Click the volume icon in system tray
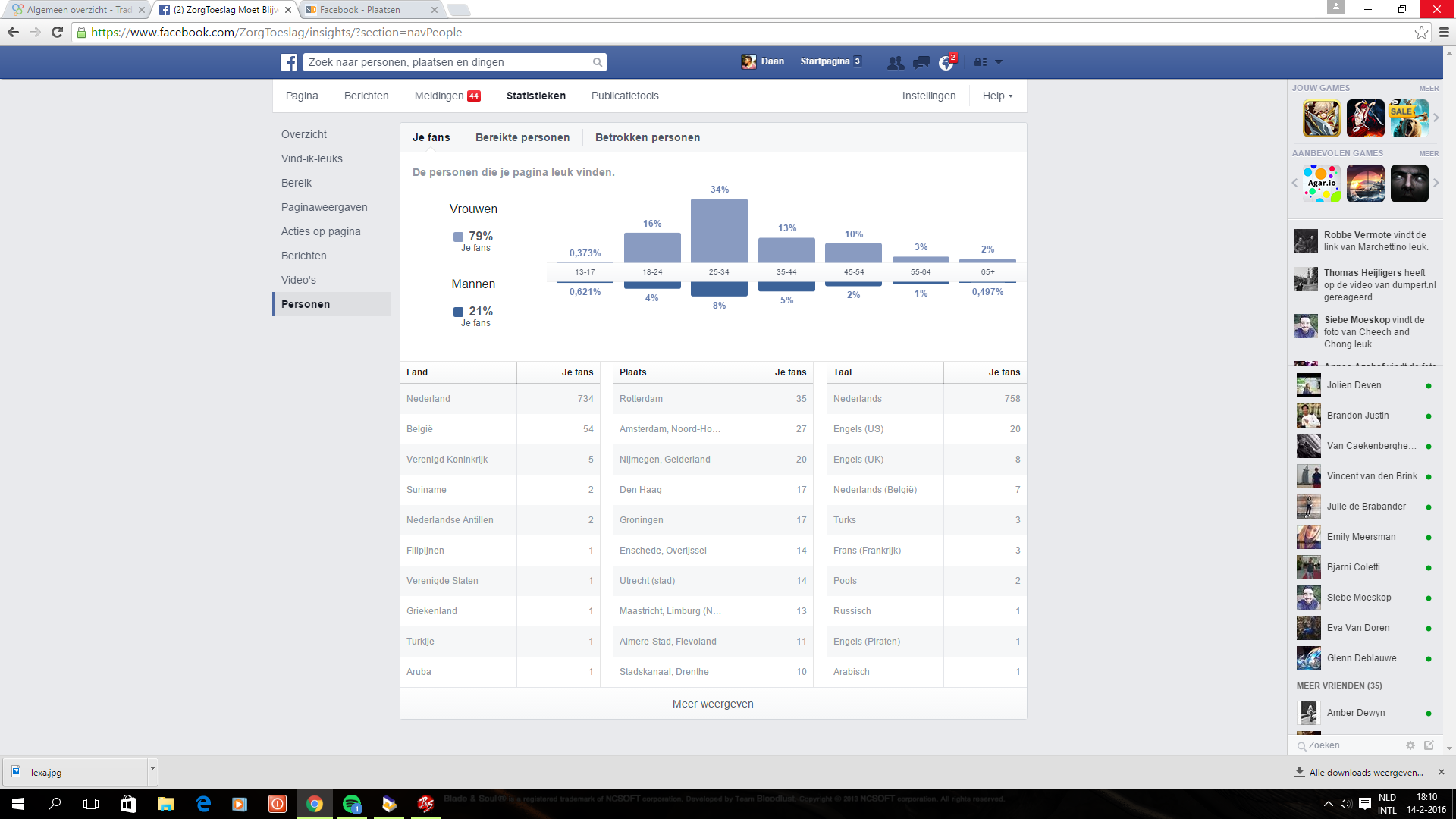 click(x=1346, y=804)
